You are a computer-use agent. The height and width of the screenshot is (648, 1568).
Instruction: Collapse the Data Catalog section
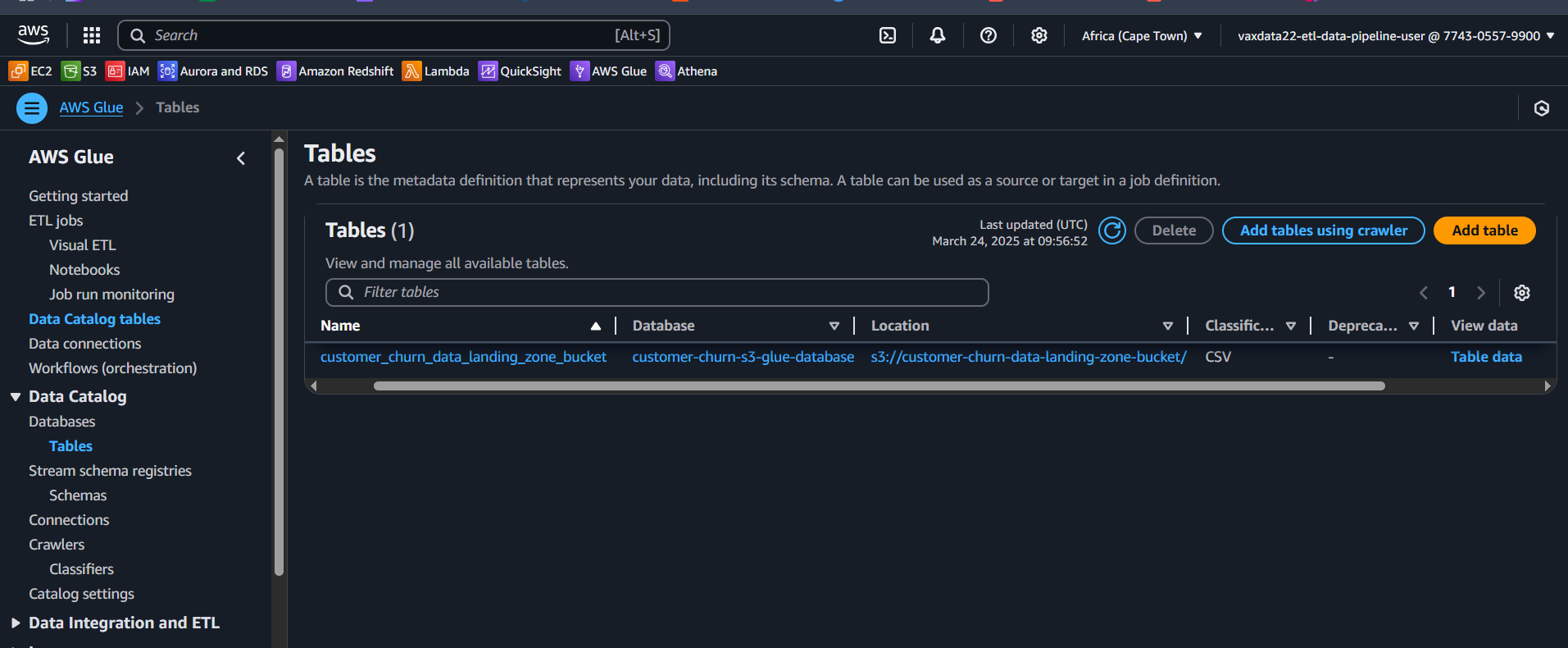coord(16,397)
